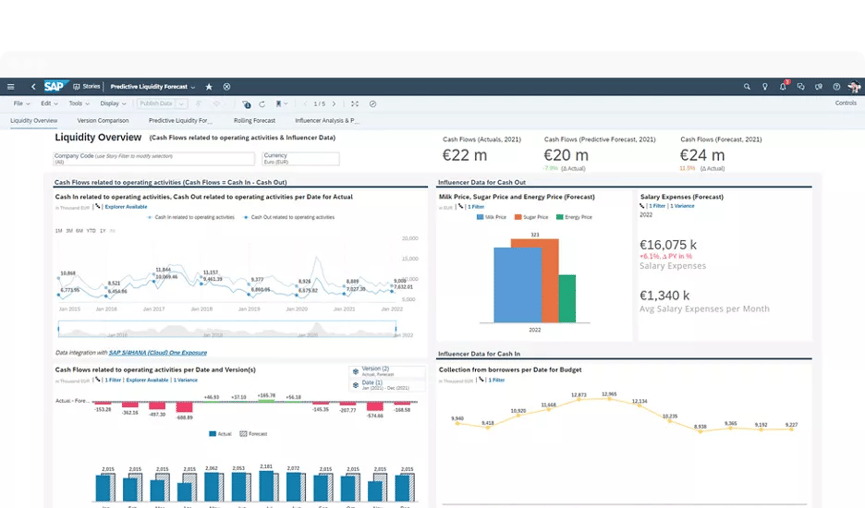Image resolution: width=865 pixels, height=508 pixels.
Task: Select the YTD time range button
Action: [x=91, y=231]
